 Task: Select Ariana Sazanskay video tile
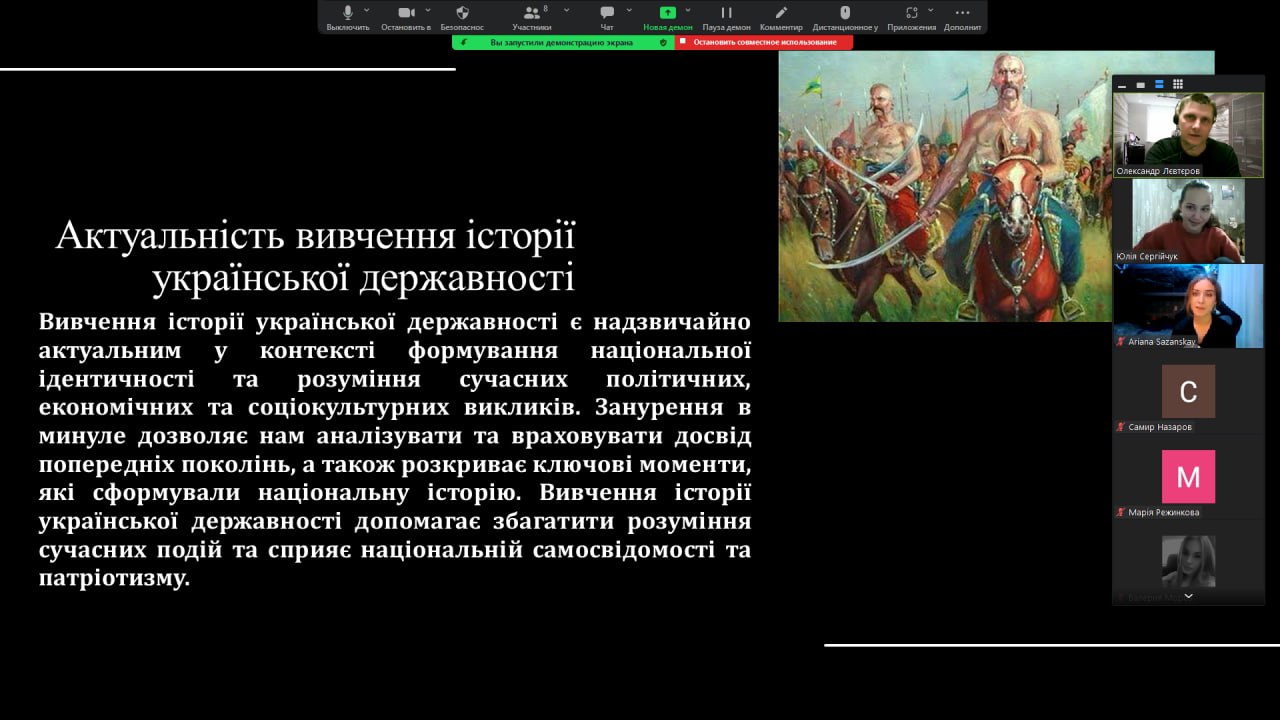click(1189, 306)
